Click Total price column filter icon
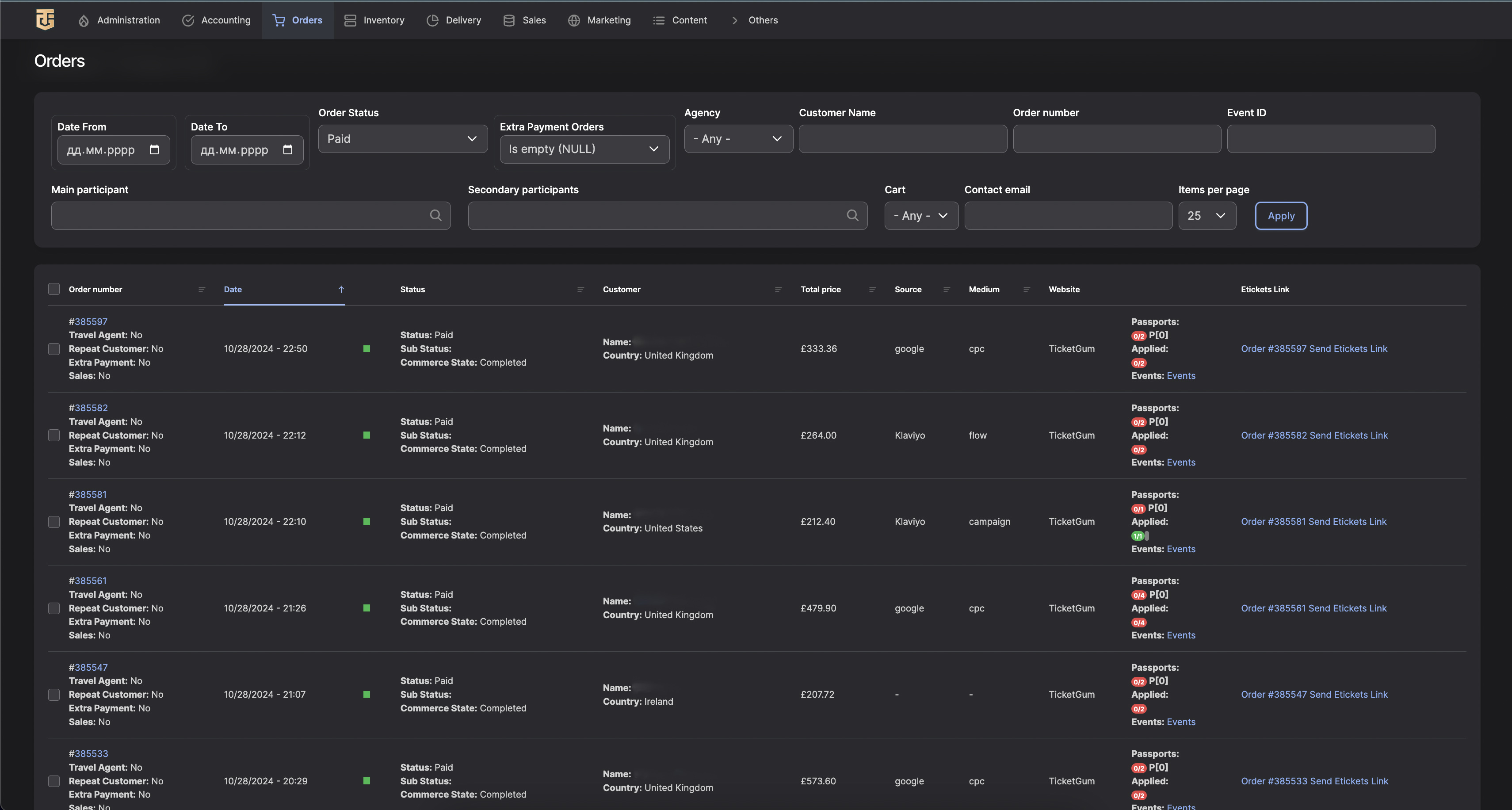This screenshot has height=810, width=1512. click(x=872, y=289)
